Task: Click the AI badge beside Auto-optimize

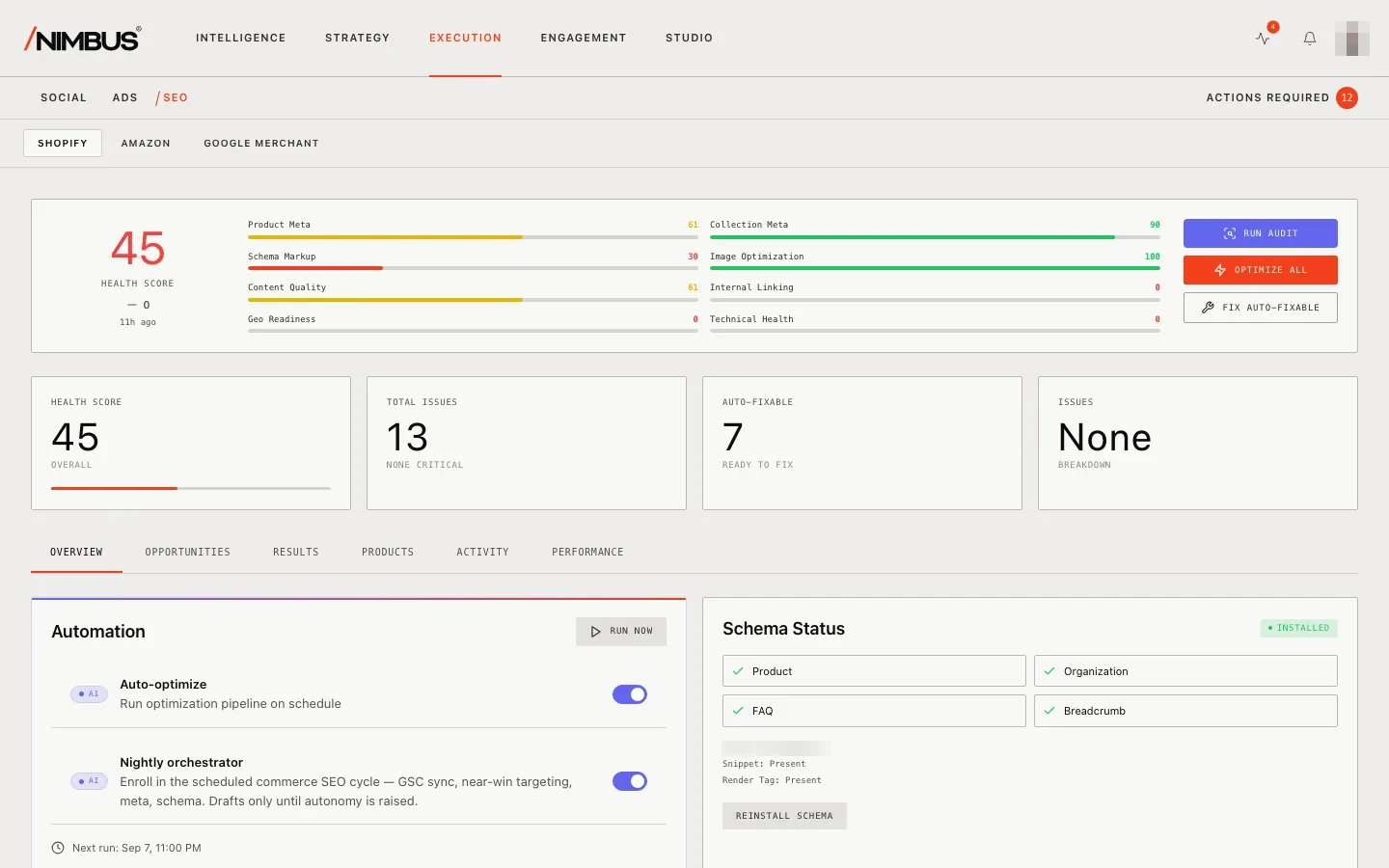Action: click(x=90, y=693)
